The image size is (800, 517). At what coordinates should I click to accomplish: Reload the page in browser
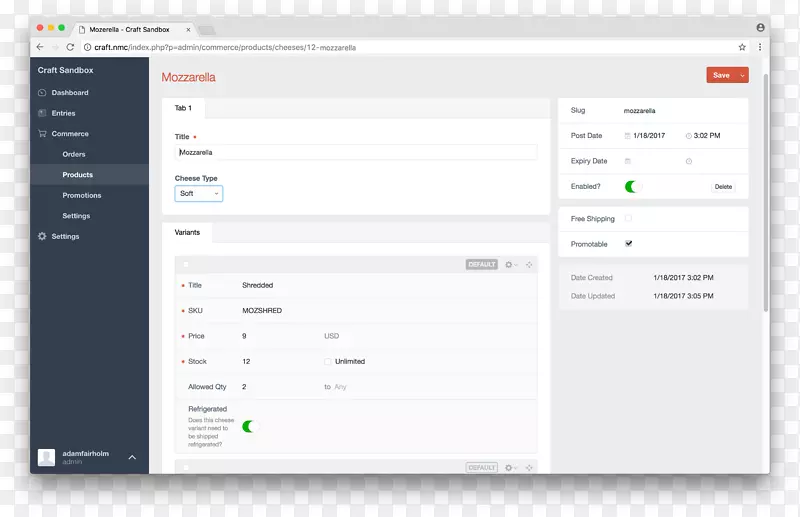click(x=70, y=47)
